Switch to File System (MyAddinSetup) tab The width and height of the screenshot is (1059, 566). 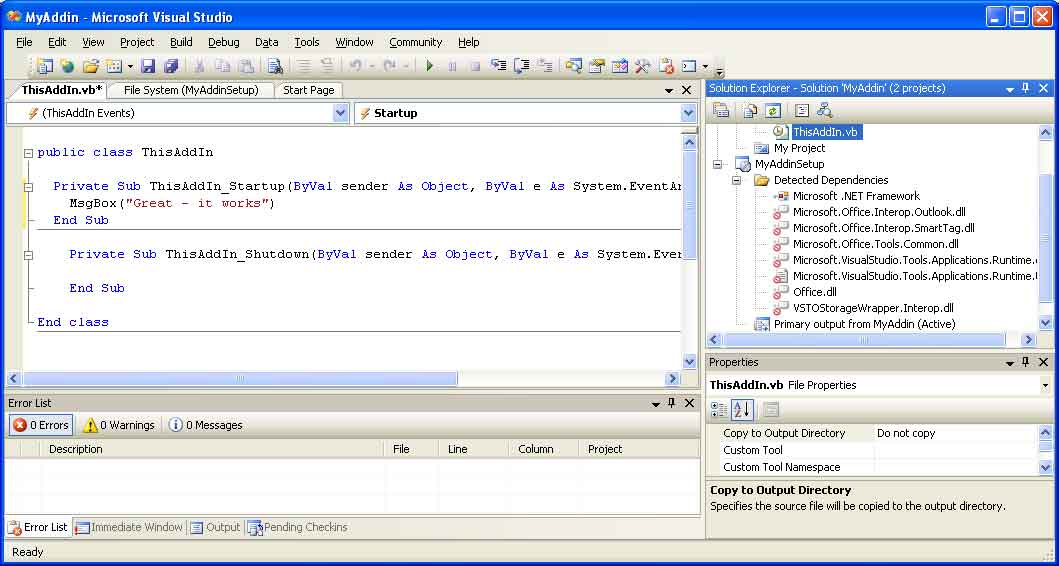click(190, 90)
